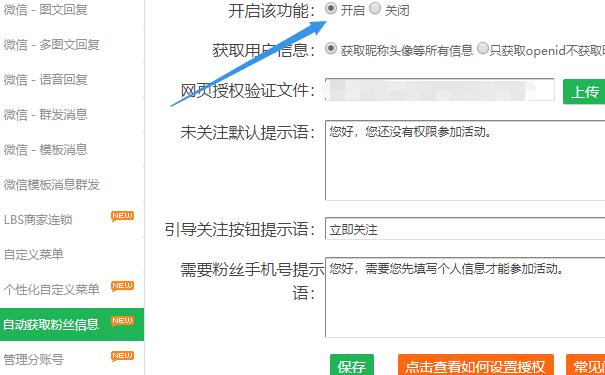This screenshot has width=605, height=375.
Task: Click NEW badge beside 自动获取粉丝信息
Action: (122, 321)
